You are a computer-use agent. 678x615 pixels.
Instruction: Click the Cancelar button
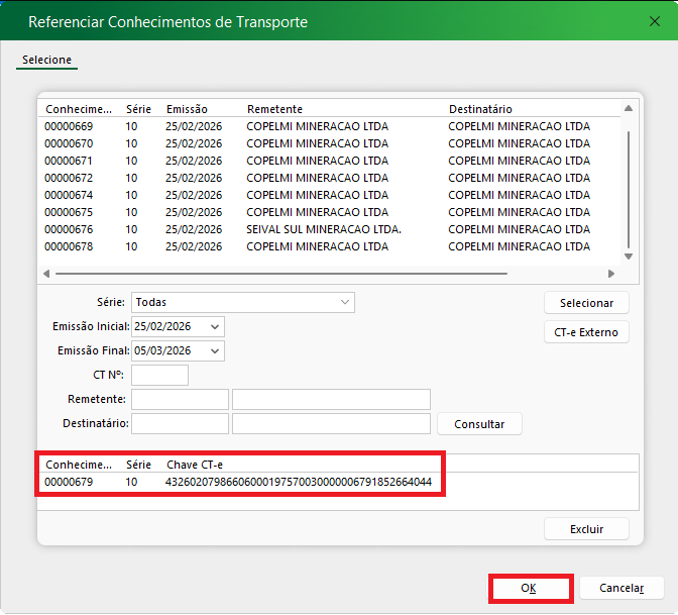[621, 588]
